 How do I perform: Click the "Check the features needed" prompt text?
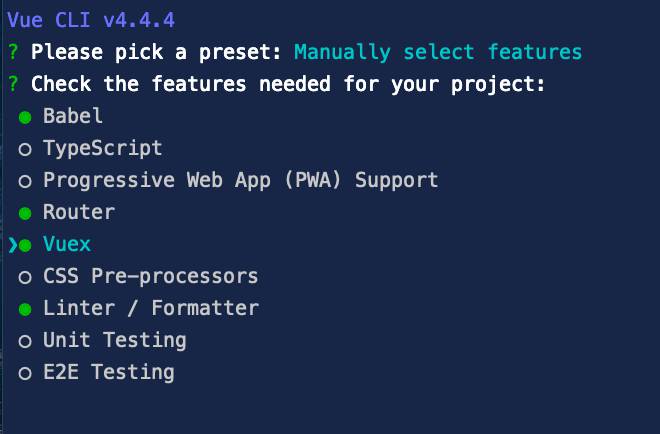pos(288,84)
